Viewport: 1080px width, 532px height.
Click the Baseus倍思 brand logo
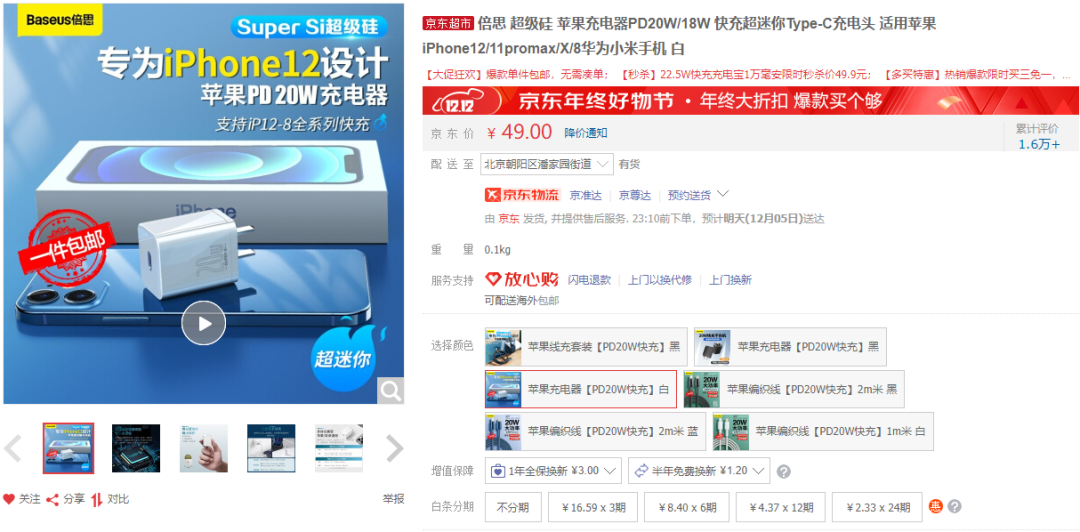(x=61, y=20)
